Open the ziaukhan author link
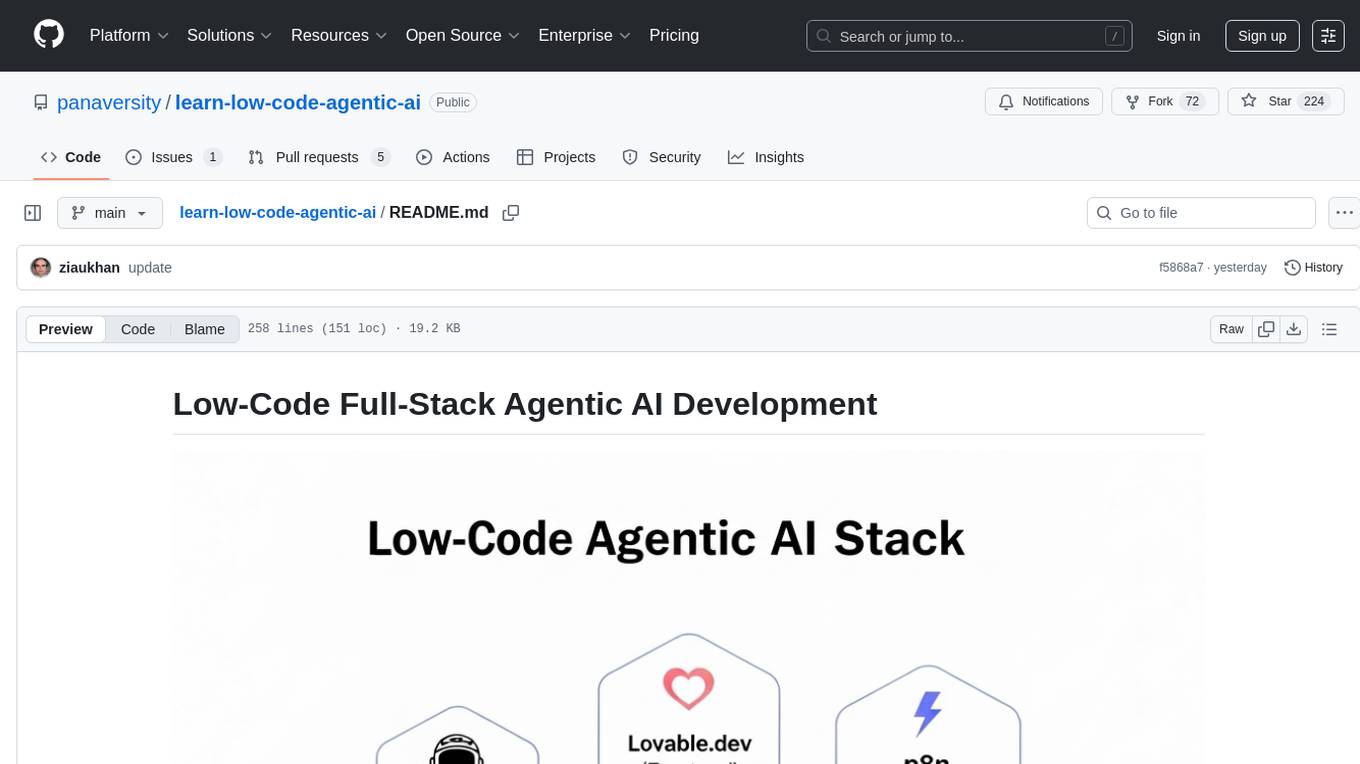The width and height of the screenshot is (1360, 764). point(89,267)
